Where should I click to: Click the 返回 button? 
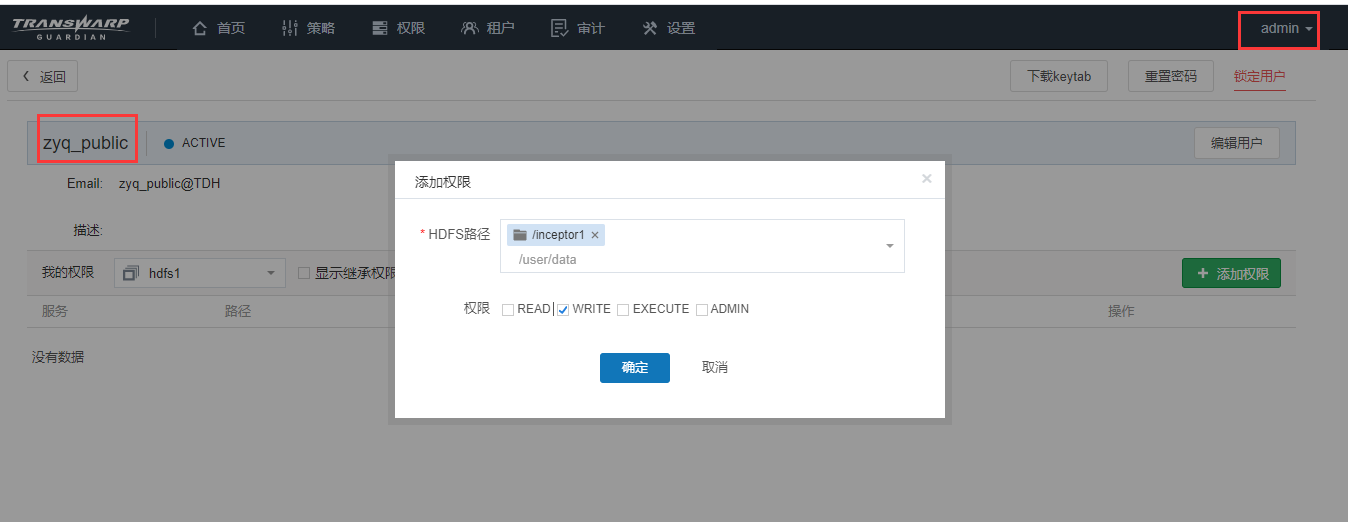(x=43, y=76)
